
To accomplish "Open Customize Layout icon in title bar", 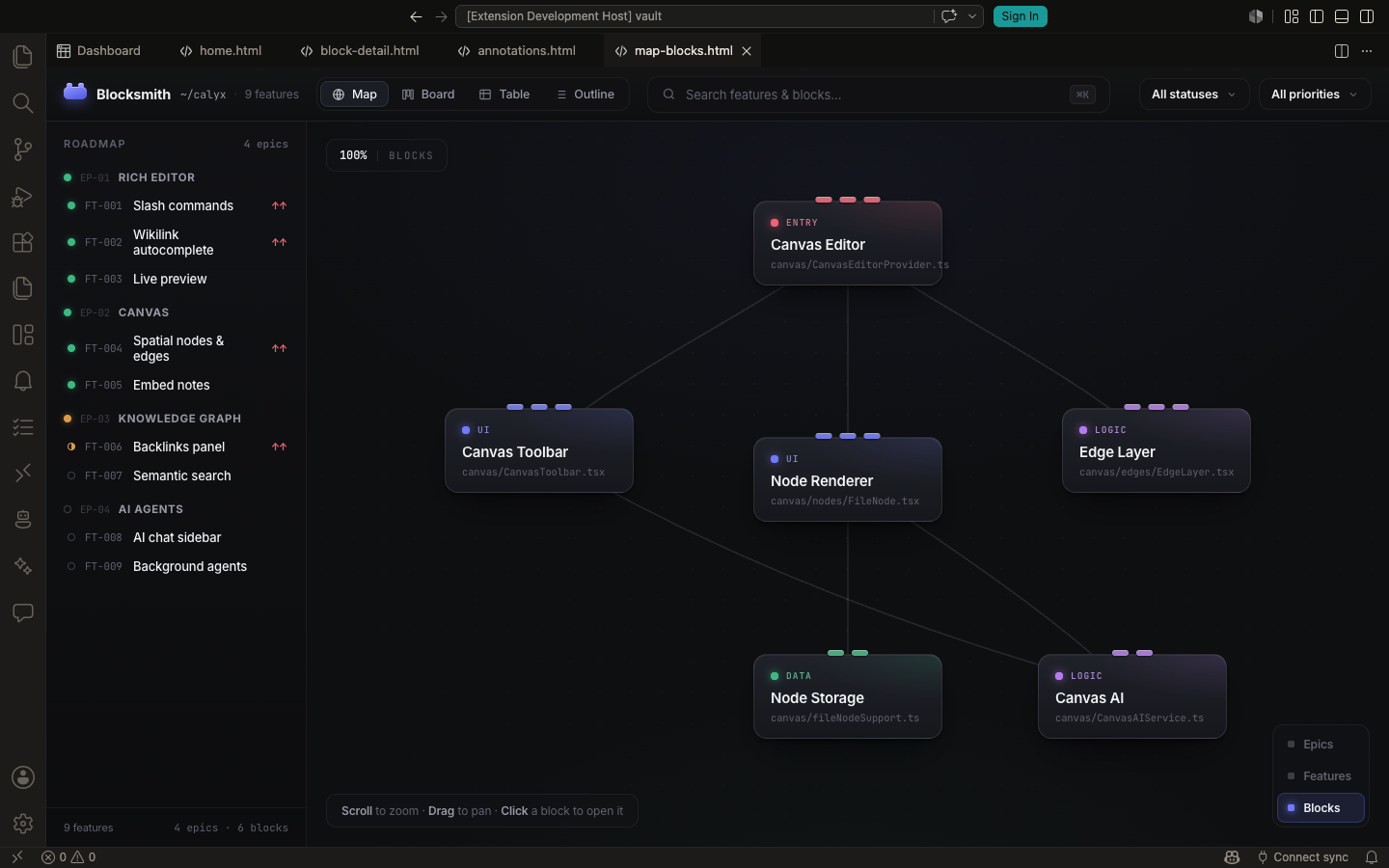I will 1292,16.
